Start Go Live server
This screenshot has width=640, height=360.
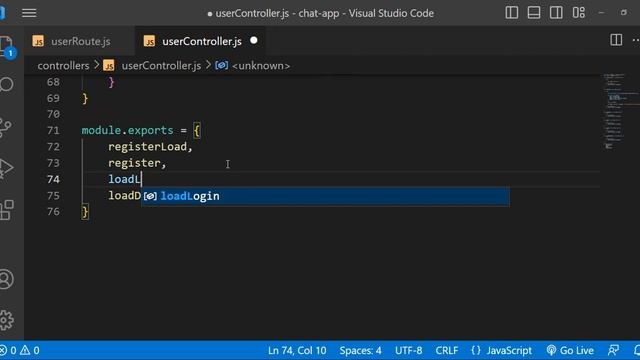pyautogui.click(x=570, y=351)
